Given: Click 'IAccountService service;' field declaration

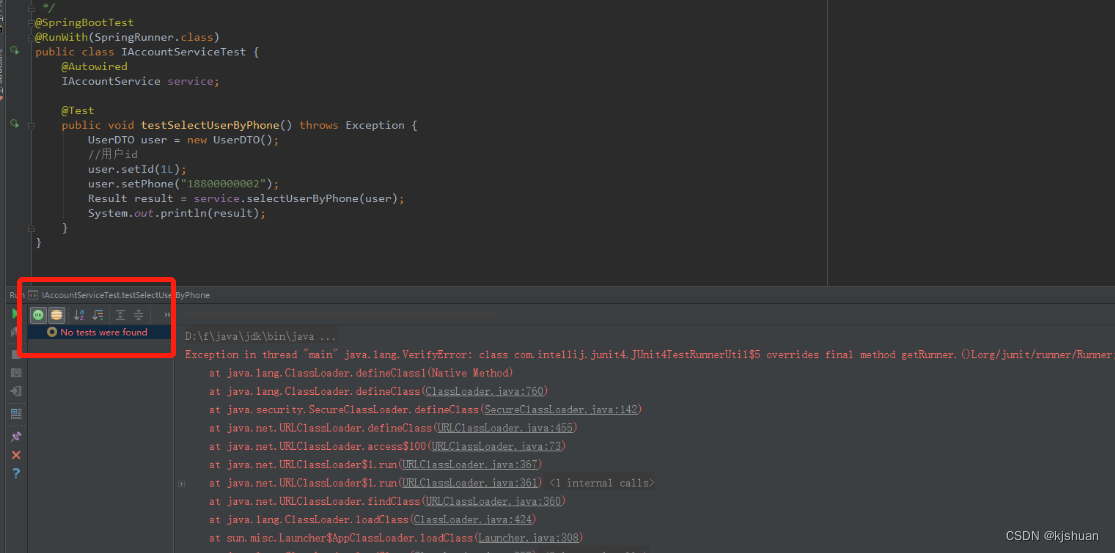Looking at the screenshot, I should point(141,81).
